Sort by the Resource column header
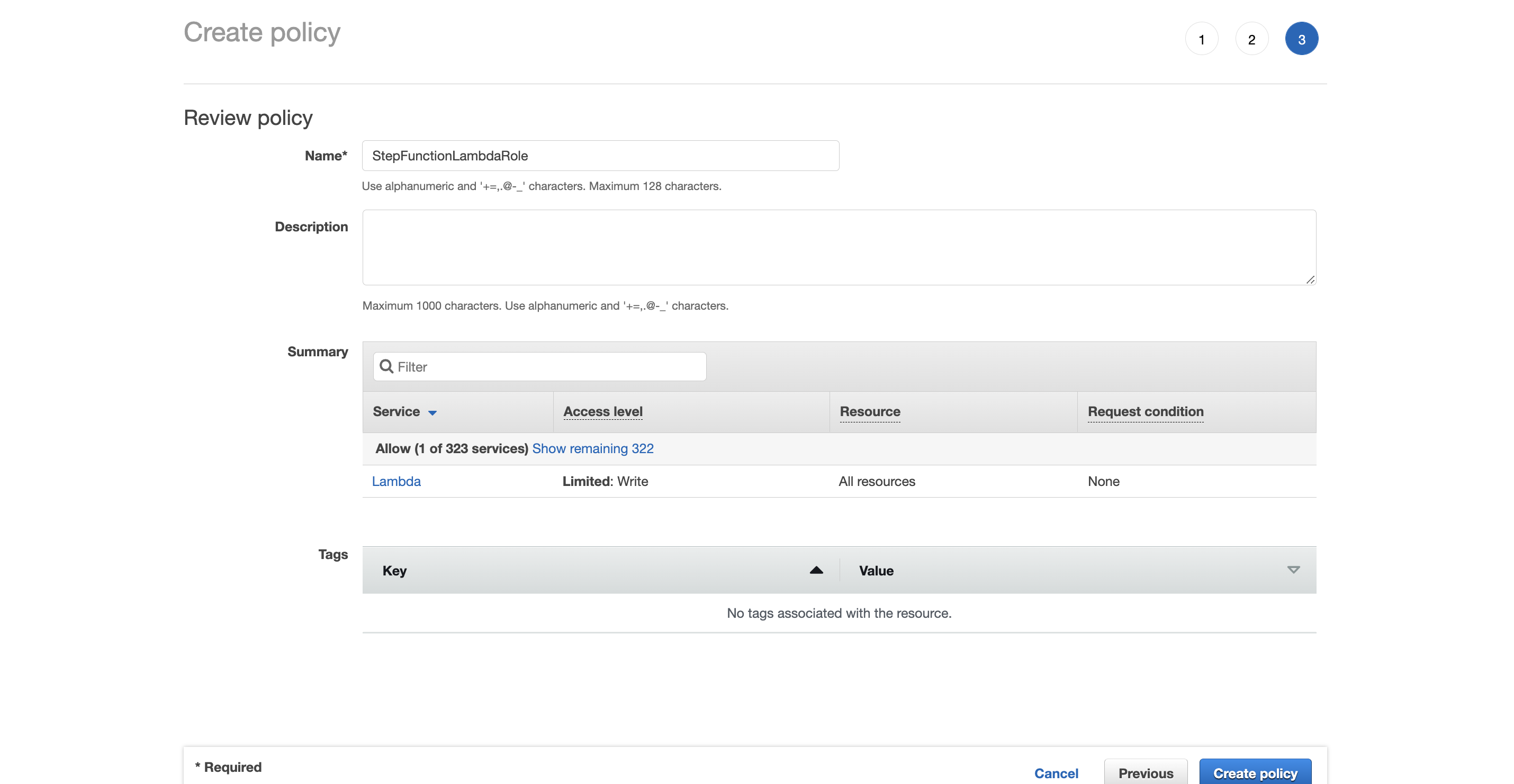The image size is (1514, 784). click(x=870, y=411)
